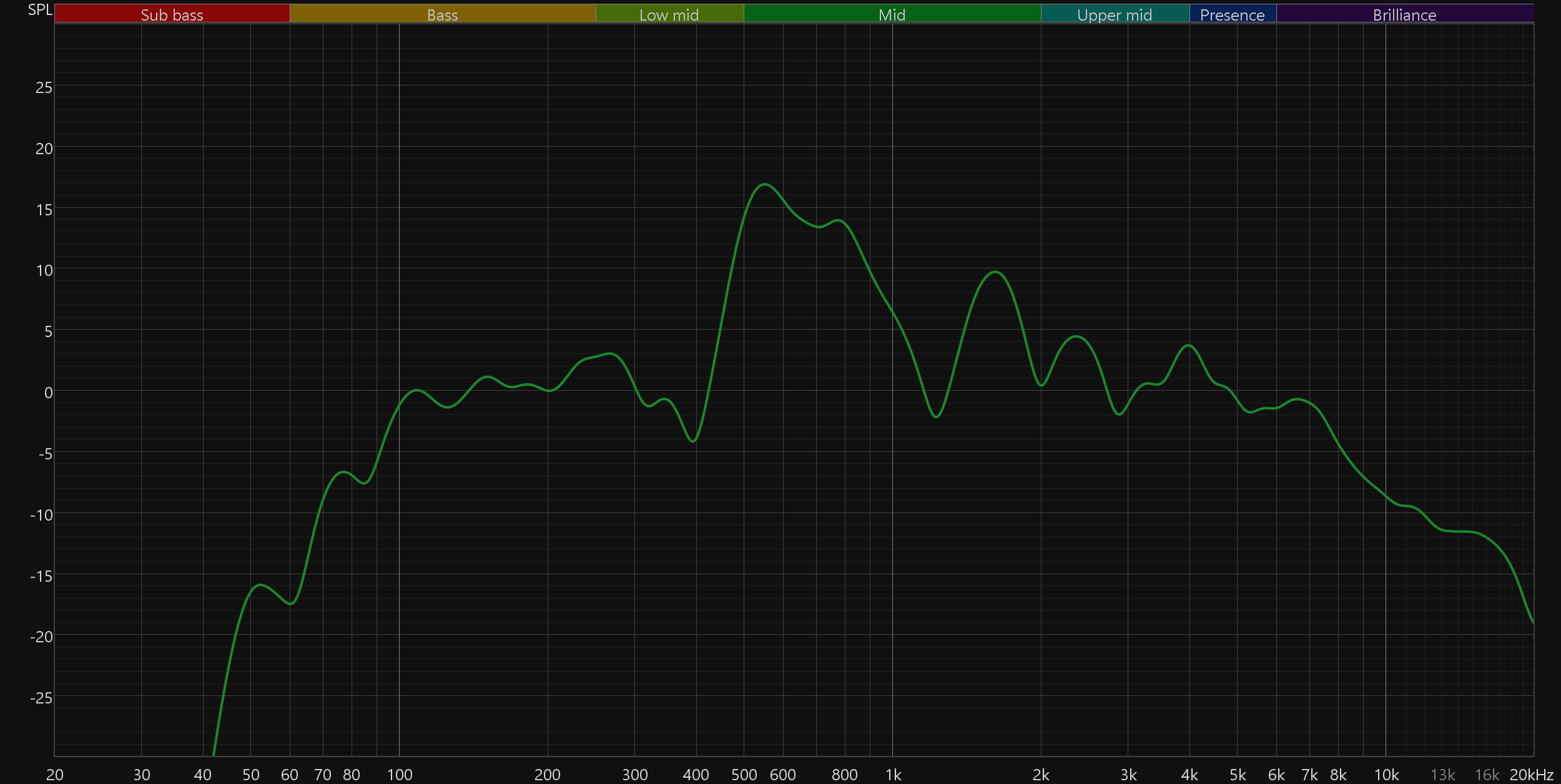This screenshot has height=784, width=1561.
Task: Click the 10k frequency axis label
Action: 1386,775
